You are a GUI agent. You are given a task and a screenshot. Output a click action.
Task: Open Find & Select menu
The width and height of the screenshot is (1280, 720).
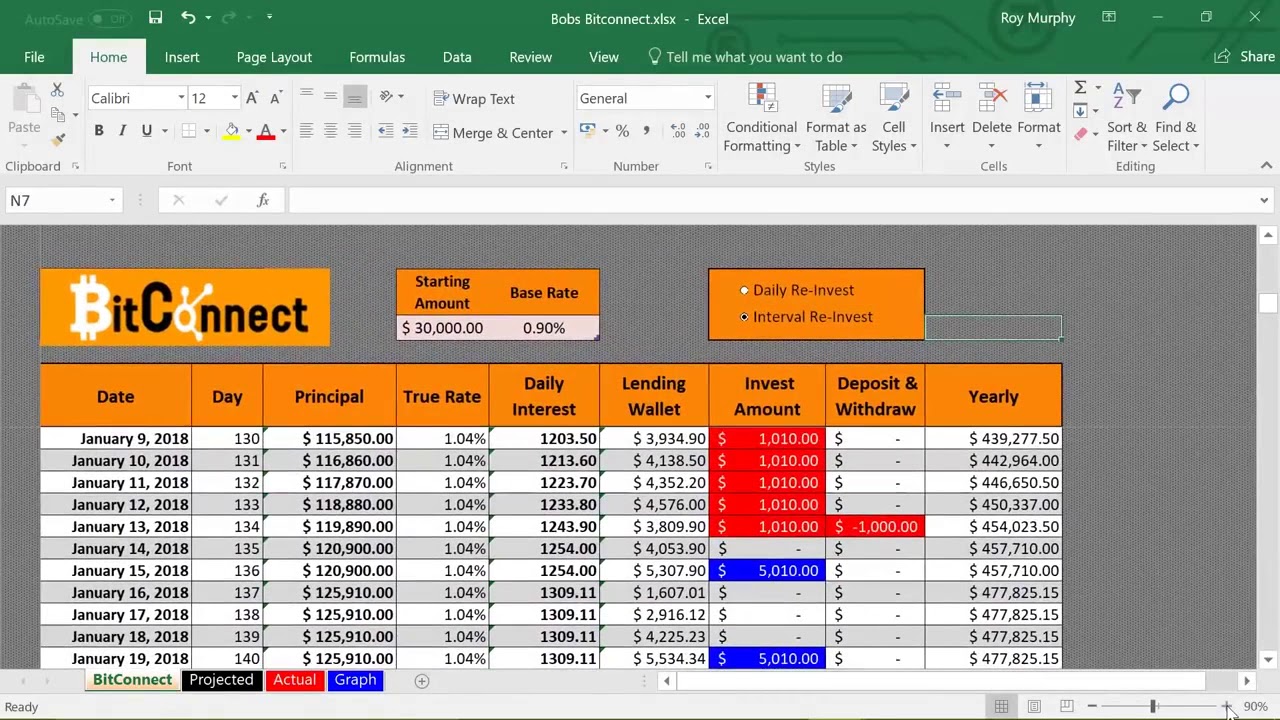pos(1176,118)
